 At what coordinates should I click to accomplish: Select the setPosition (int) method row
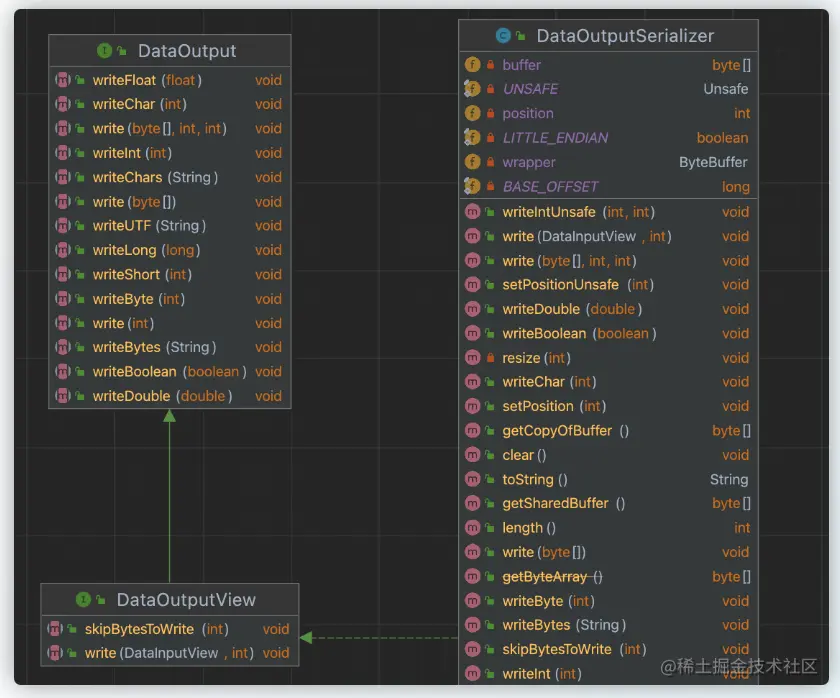click(608, 406)
